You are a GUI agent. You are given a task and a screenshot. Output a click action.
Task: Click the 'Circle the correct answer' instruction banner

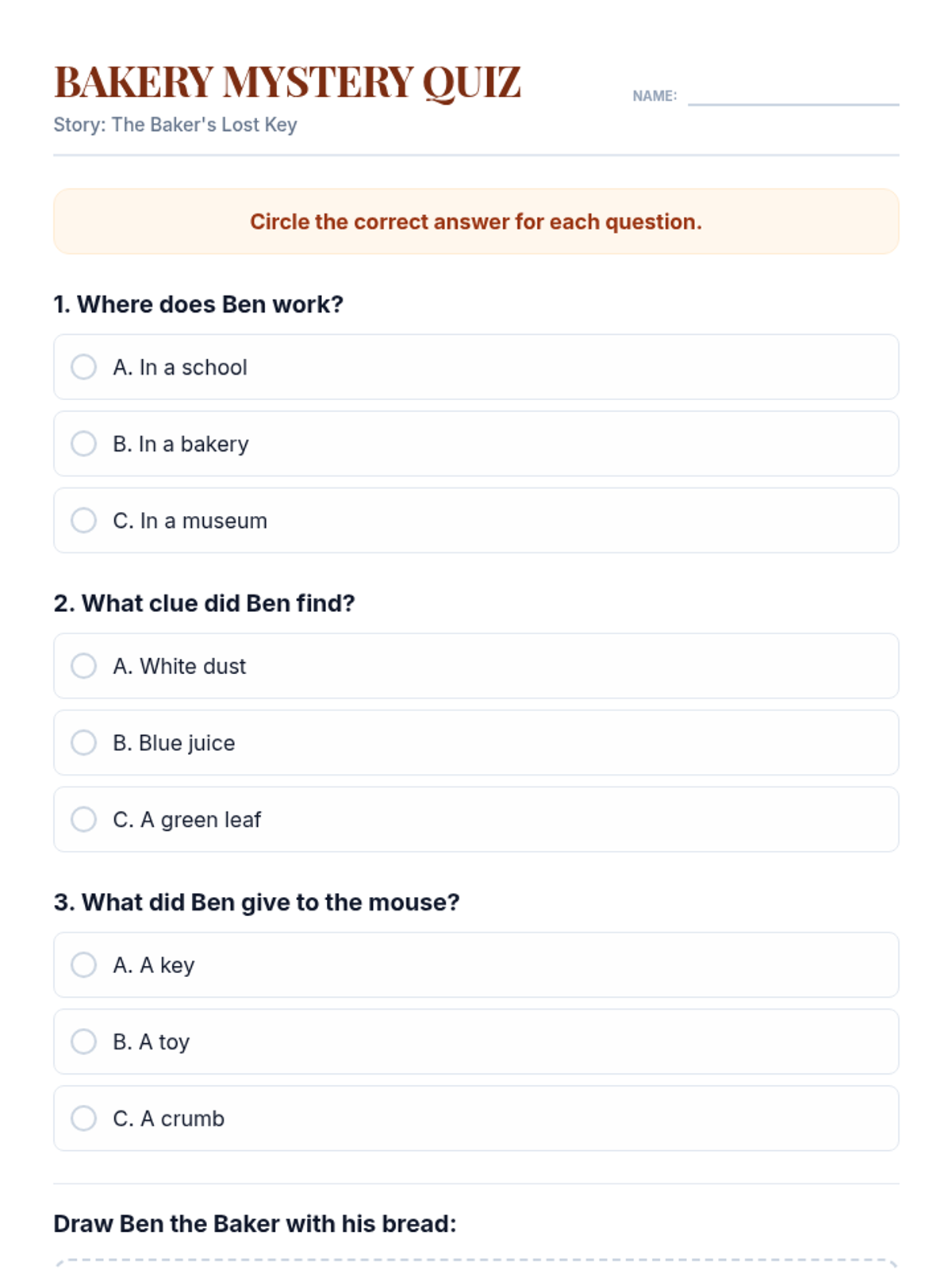click(x=476, y=221)
